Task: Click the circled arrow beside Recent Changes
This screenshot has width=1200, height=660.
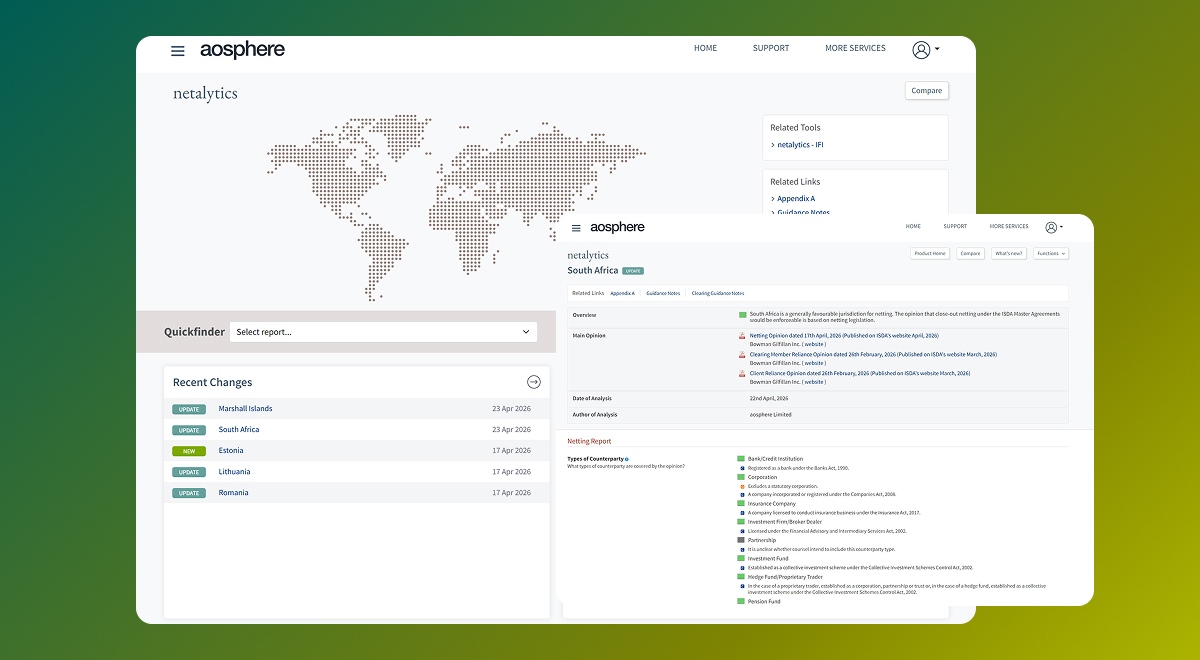Action: [534, 382]
